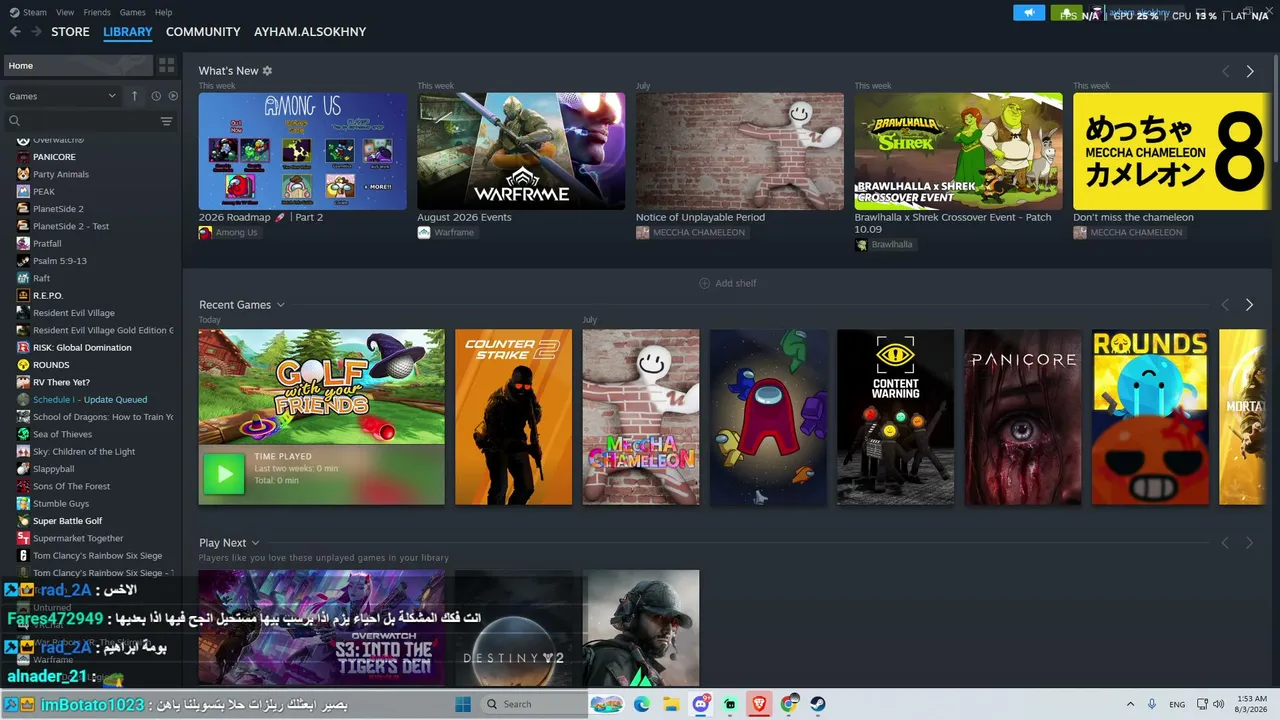The height and width of the screenshot is (720, 1280).
Task: Open the Among Us source link
Action: 228,233
